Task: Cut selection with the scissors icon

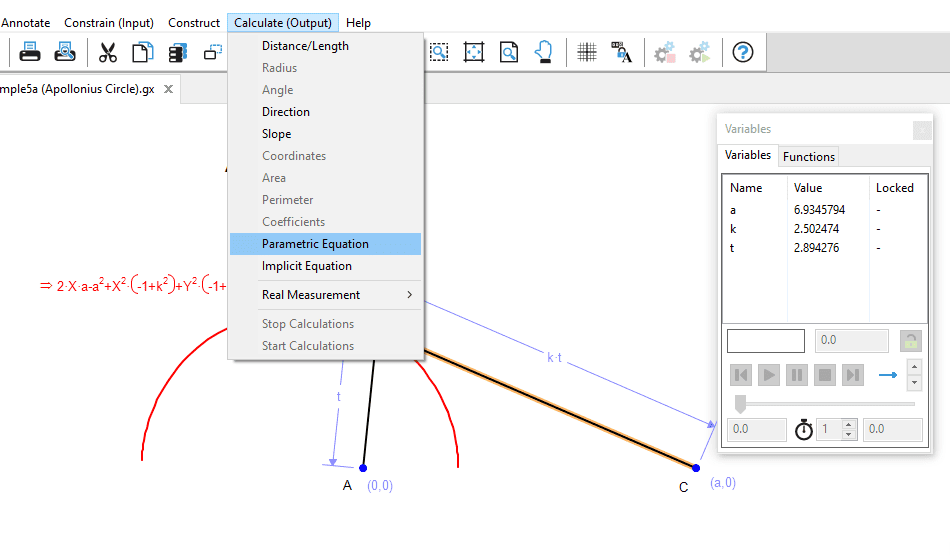Action: [108, 53]
